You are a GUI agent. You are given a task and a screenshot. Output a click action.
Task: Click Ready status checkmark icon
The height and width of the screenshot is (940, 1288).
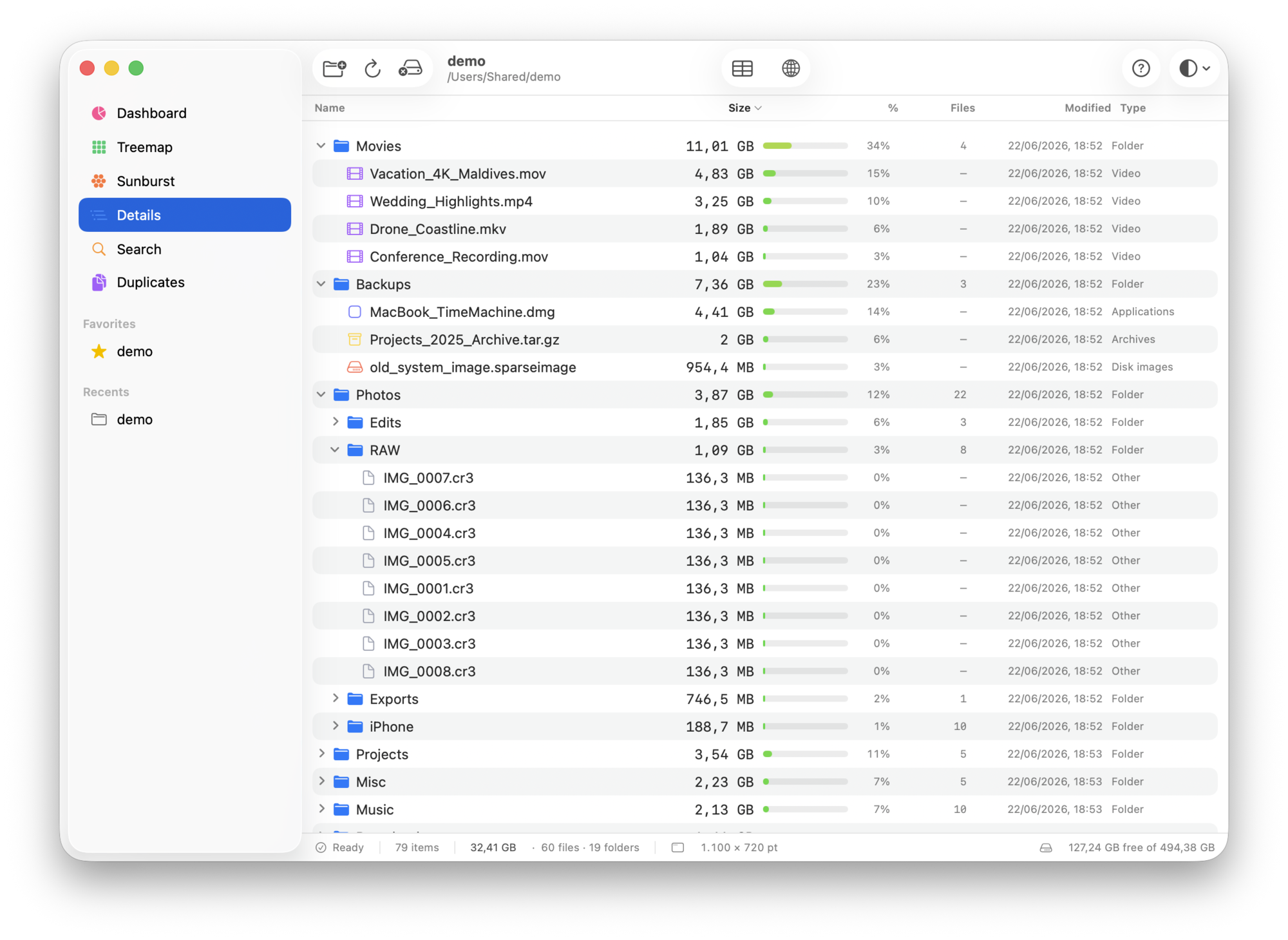[x=321, y=848]
